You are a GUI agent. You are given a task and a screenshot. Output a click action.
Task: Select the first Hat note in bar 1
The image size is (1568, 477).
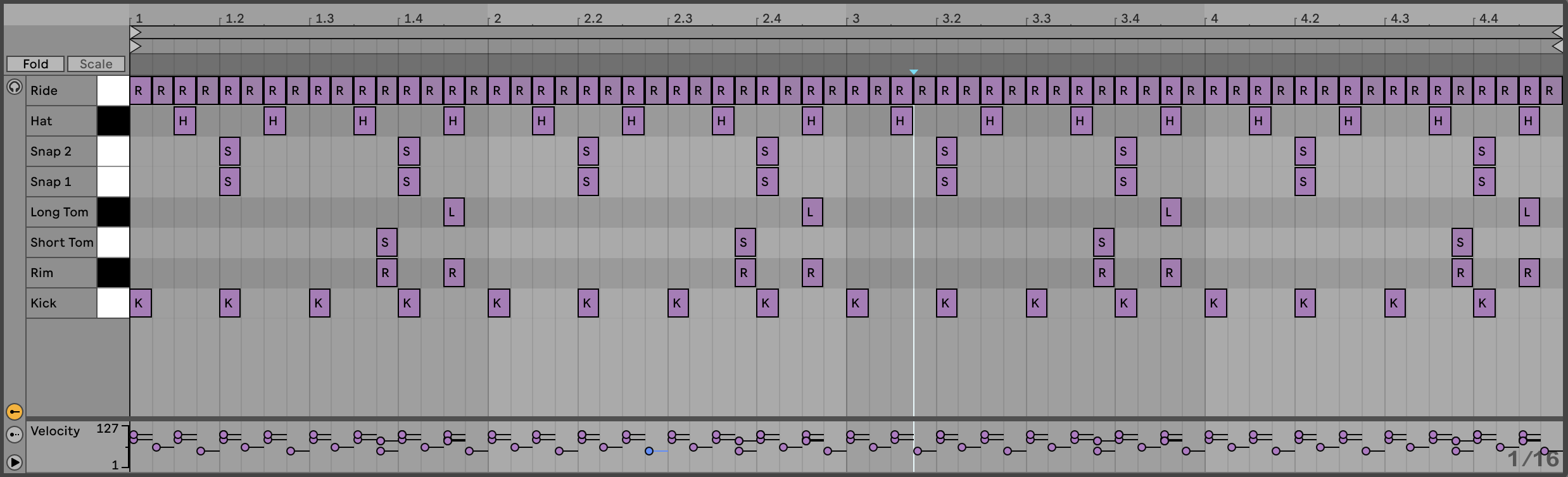[185, 121]
